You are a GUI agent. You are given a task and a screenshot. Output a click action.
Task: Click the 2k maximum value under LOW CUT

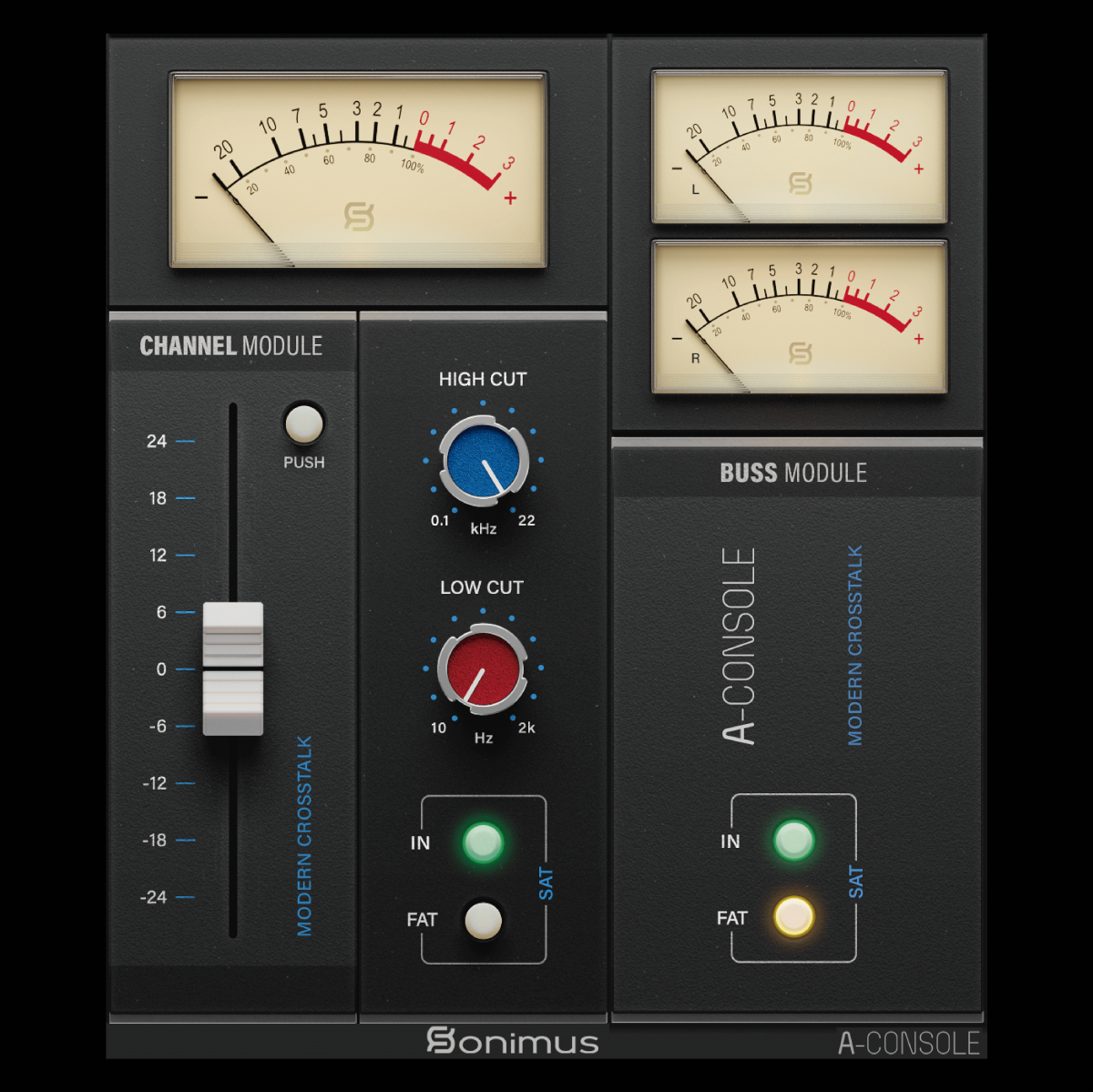(x=526, y=728)
